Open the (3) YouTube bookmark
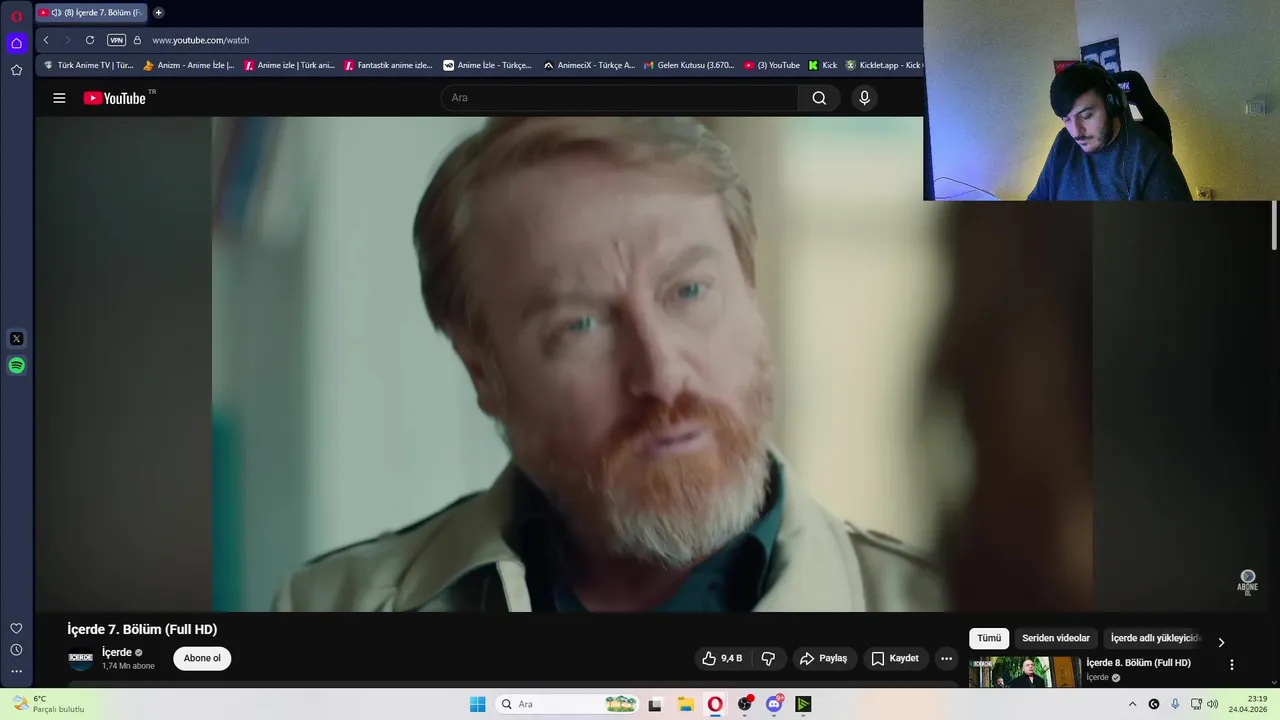1280x720 pixels. (771, 65)
